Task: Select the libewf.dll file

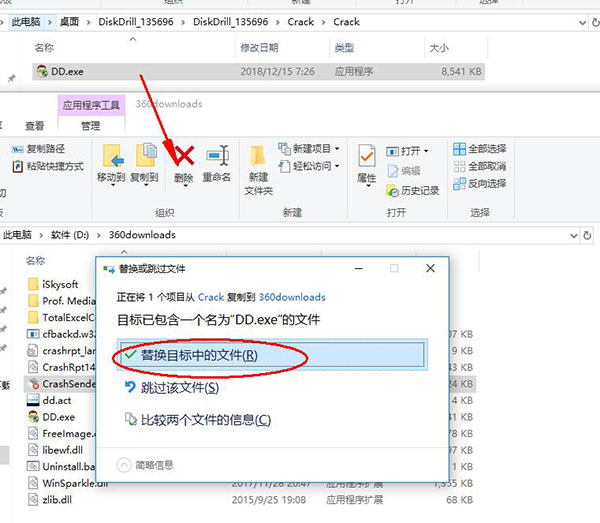Action: coord(55,450)
